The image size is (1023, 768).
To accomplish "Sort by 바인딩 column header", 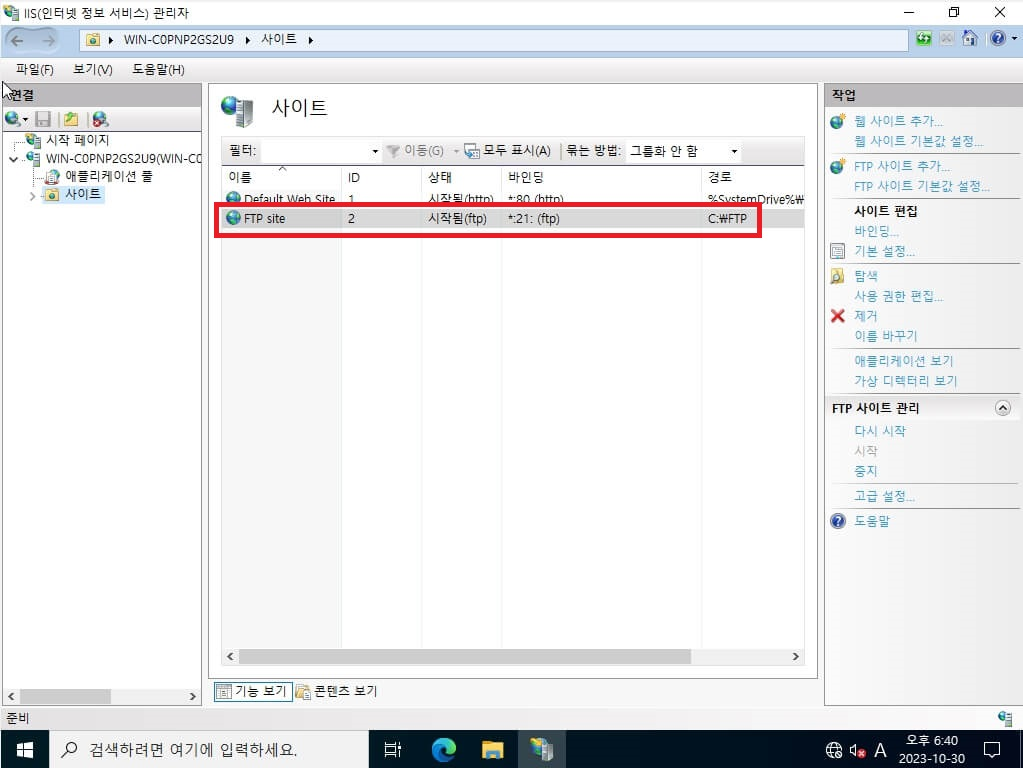I will tap(601, 177).
